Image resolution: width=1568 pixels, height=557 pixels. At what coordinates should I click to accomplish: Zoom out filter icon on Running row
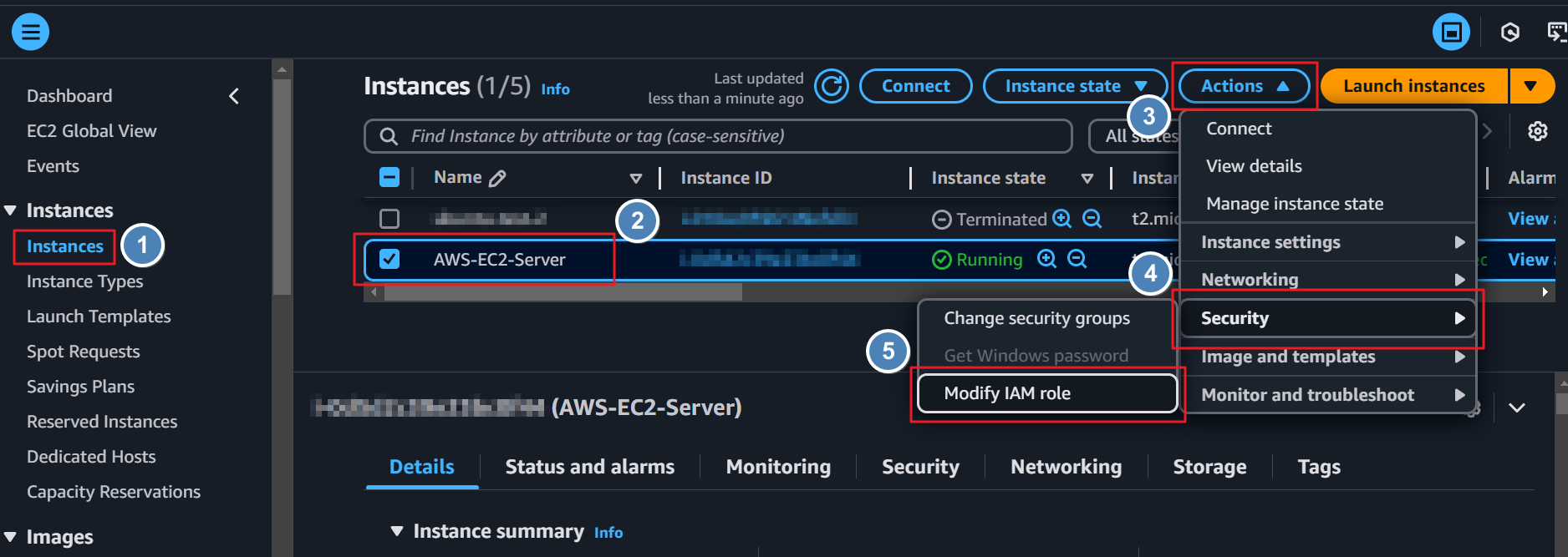[1077, 259]
